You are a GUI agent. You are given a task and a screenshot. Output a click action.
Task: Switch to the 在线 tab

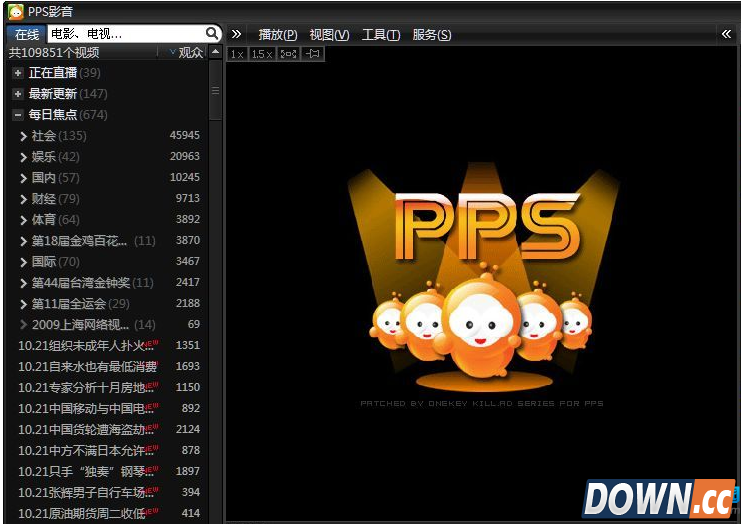pyautogui.click(x=26, y=34)
